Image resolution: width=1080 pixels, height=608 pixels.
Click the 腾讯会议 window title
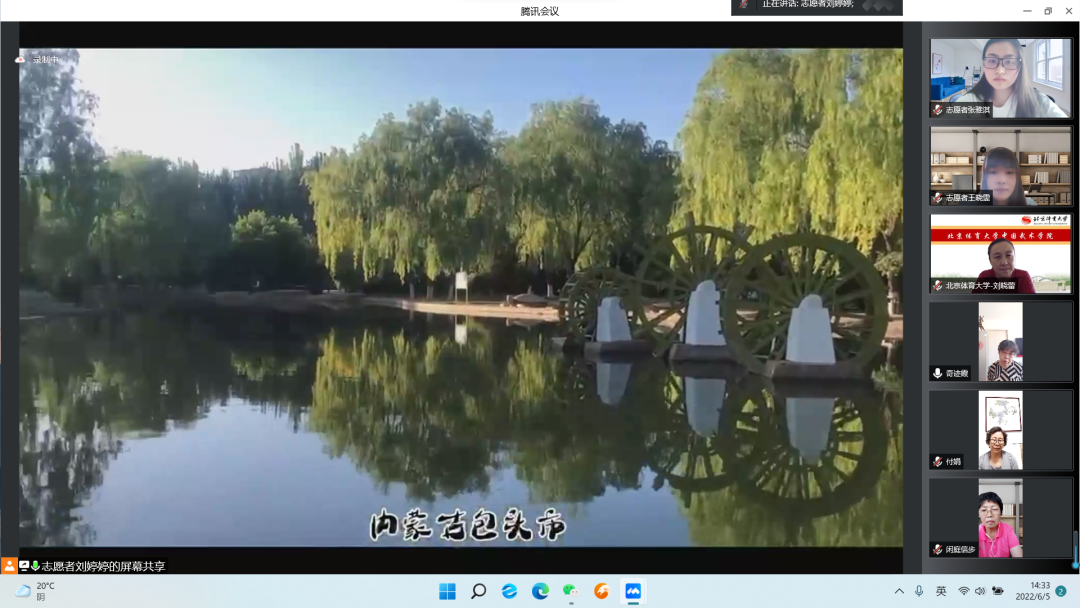[x=540, y=11]
